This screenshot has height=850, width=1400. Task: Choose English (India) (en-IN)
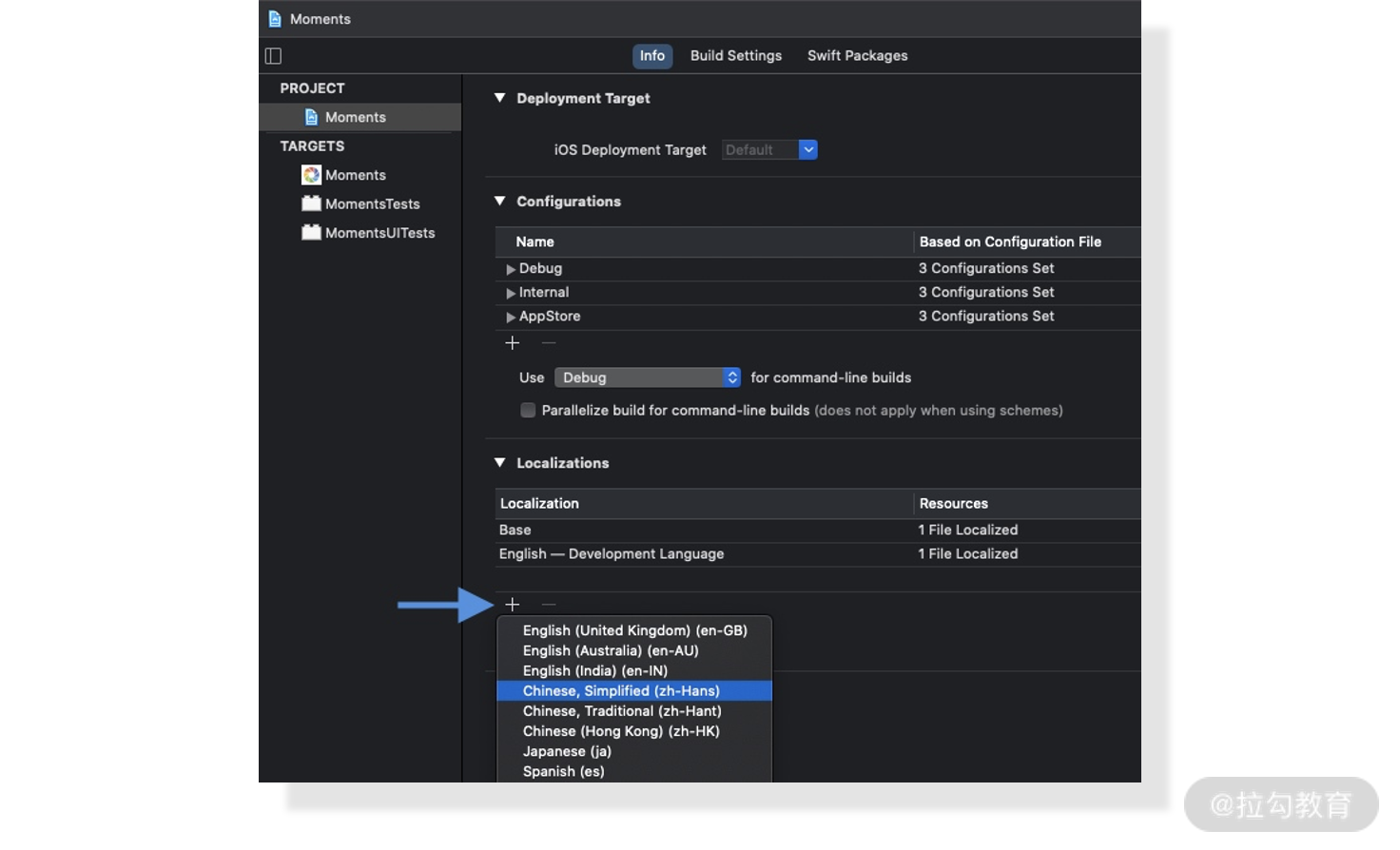click(634, 670)
